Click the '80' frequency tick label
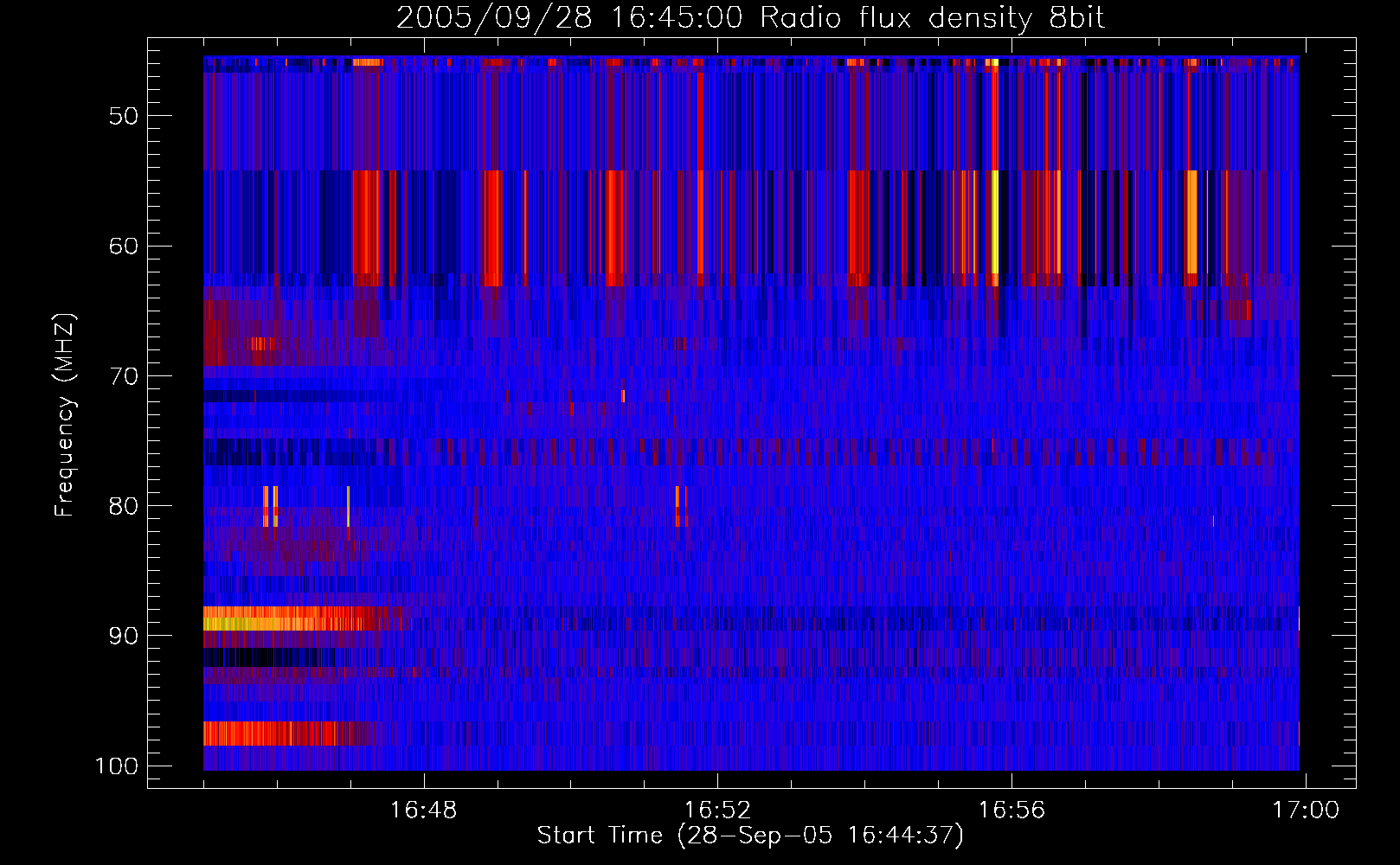This screenshot has height=865, width=1400. tap(124, 506)
